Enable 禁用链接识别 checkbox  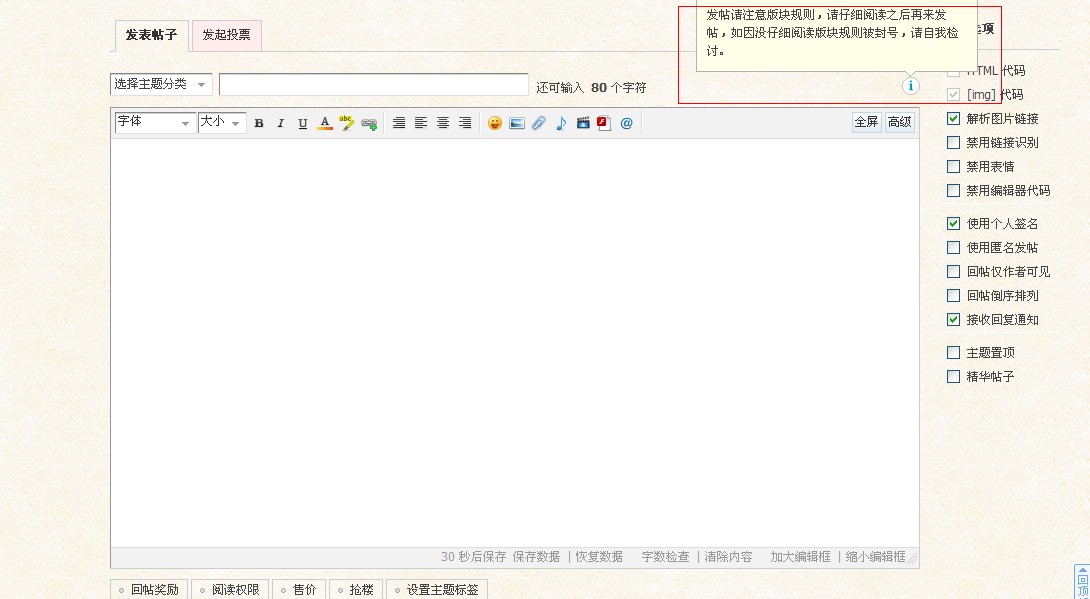pos(954,142)
